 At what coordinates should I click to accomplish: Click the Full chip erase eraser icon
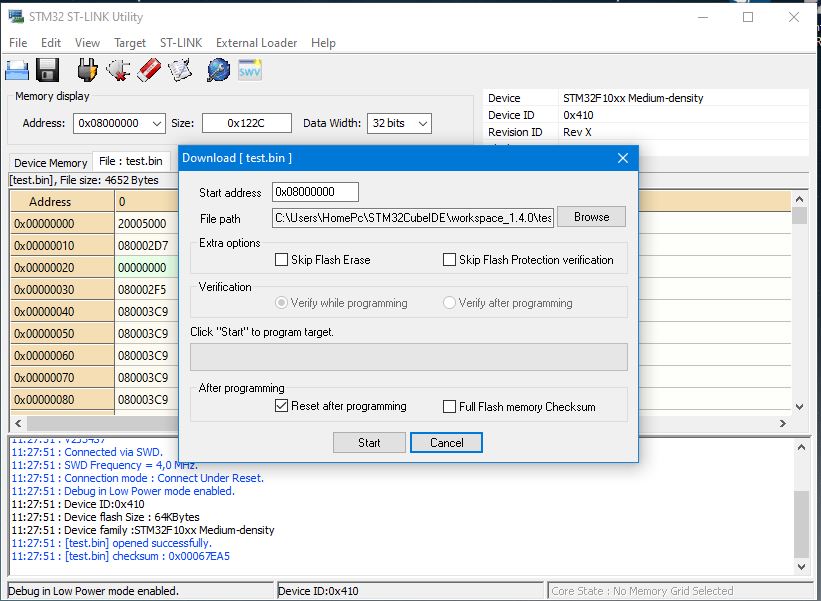click(149, 70)
